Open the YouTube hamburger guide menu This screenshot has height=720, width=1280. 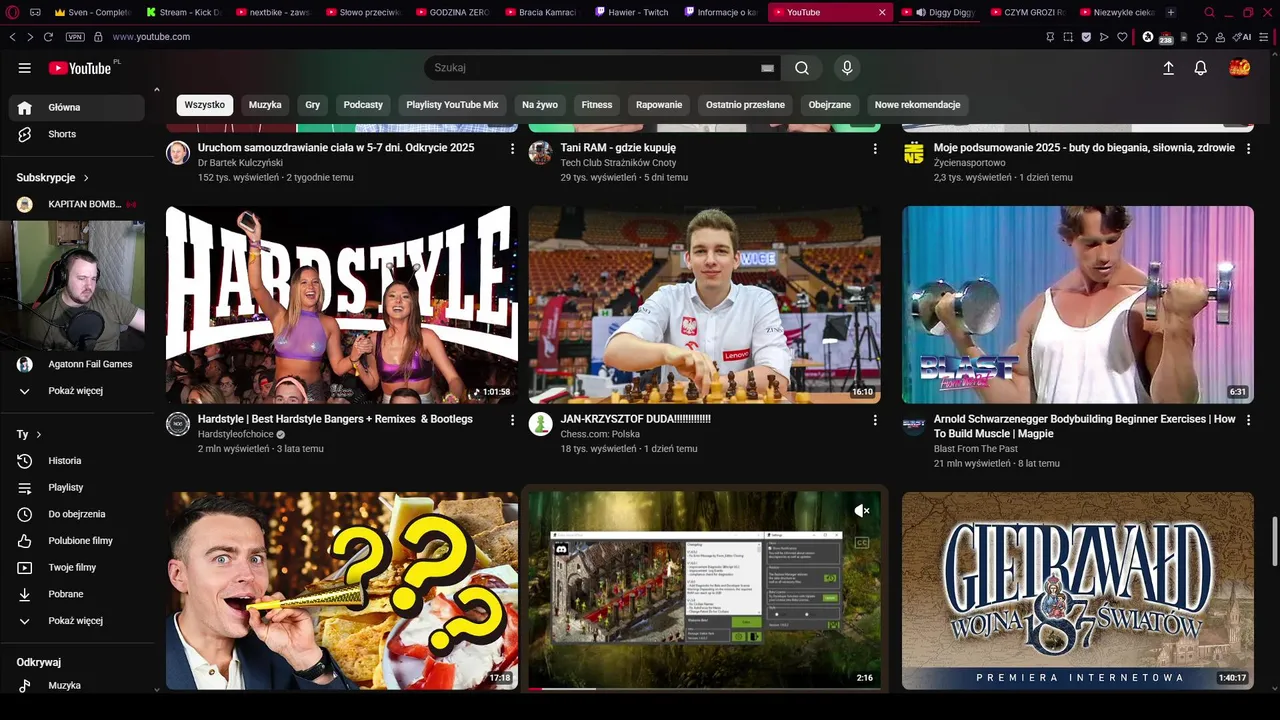tap(24, 68)
